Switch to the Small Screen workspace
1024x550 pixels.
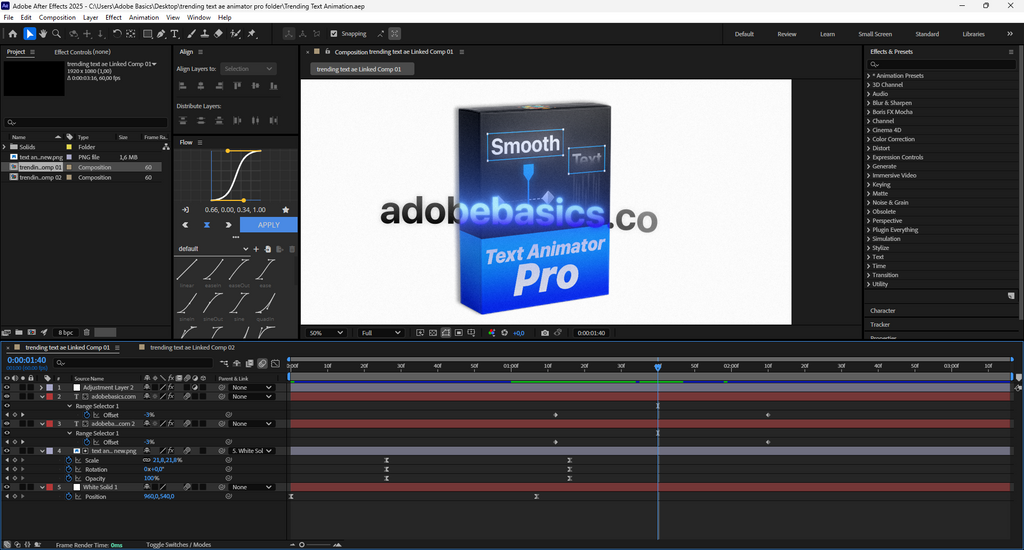(x=874, y=34)
